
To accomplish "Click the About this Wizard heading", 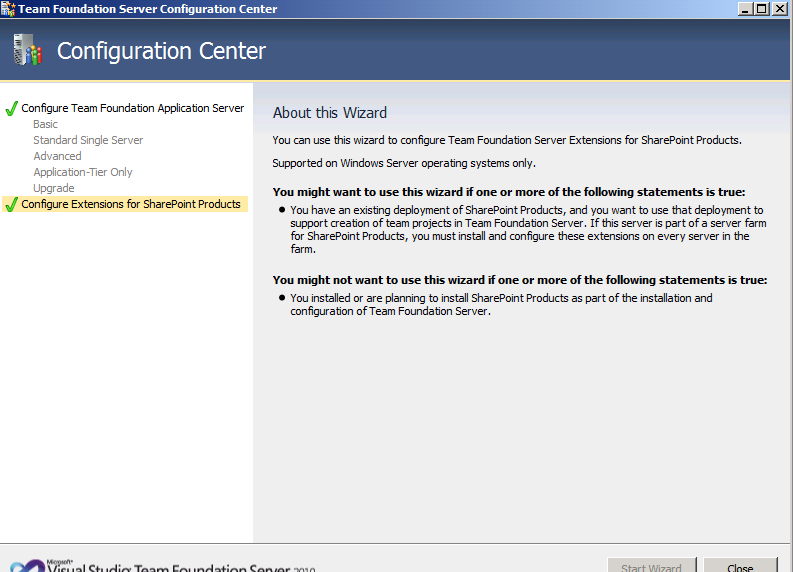I will [x=330, y=113].
